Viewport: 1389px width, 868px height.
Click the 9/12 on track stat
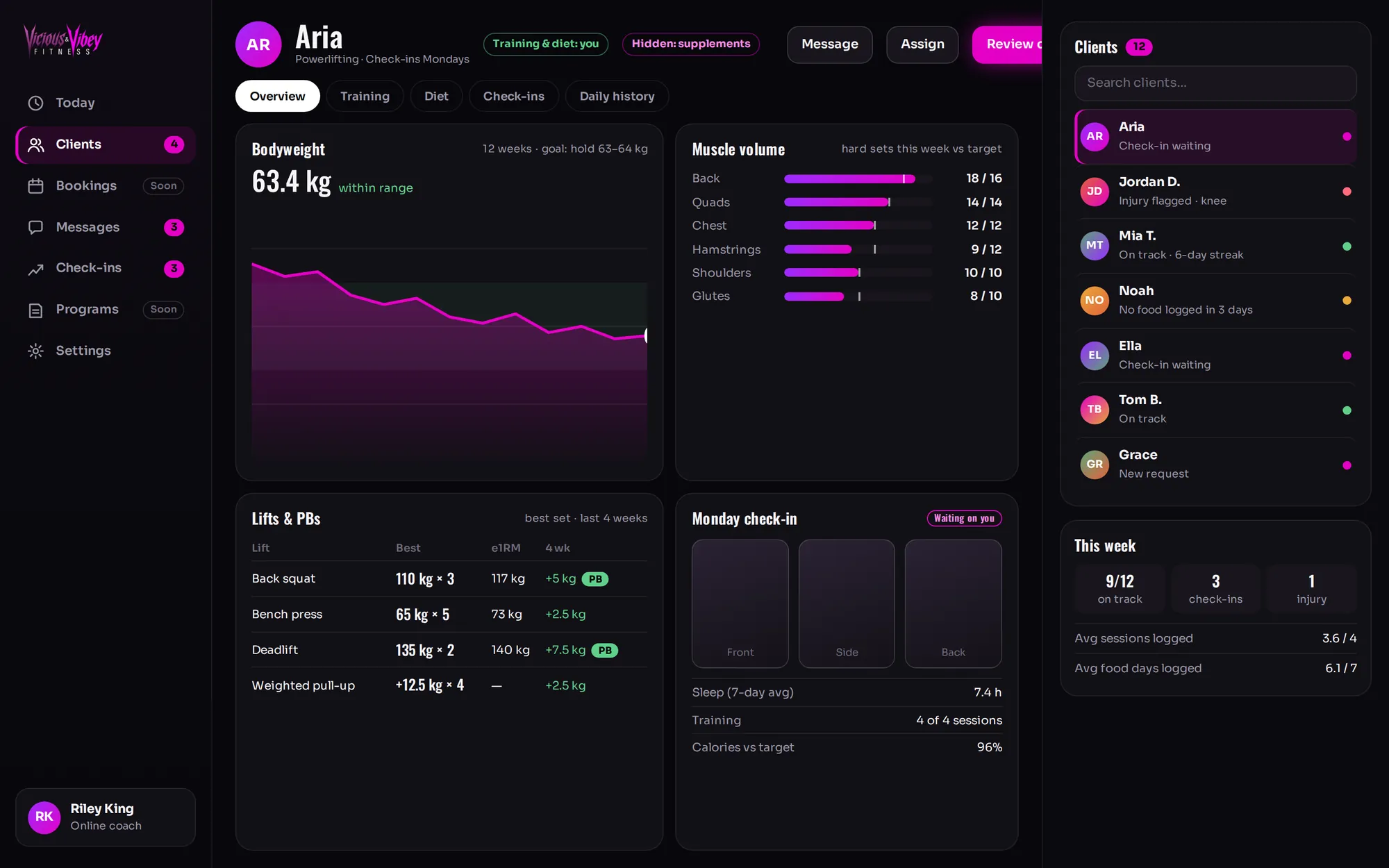point(1120,588)
